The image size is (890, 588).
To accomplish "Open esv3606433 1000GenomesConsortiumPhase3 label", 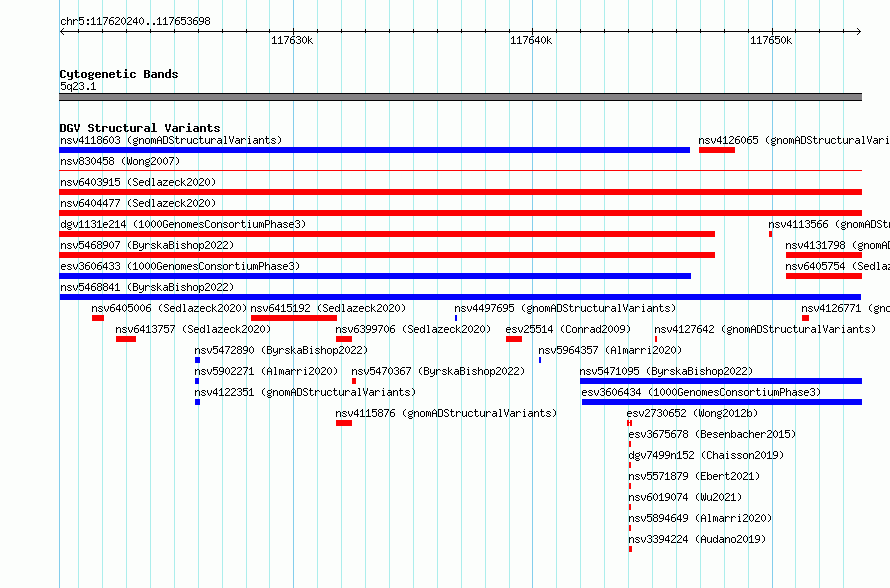I will [x=180, y=266].
